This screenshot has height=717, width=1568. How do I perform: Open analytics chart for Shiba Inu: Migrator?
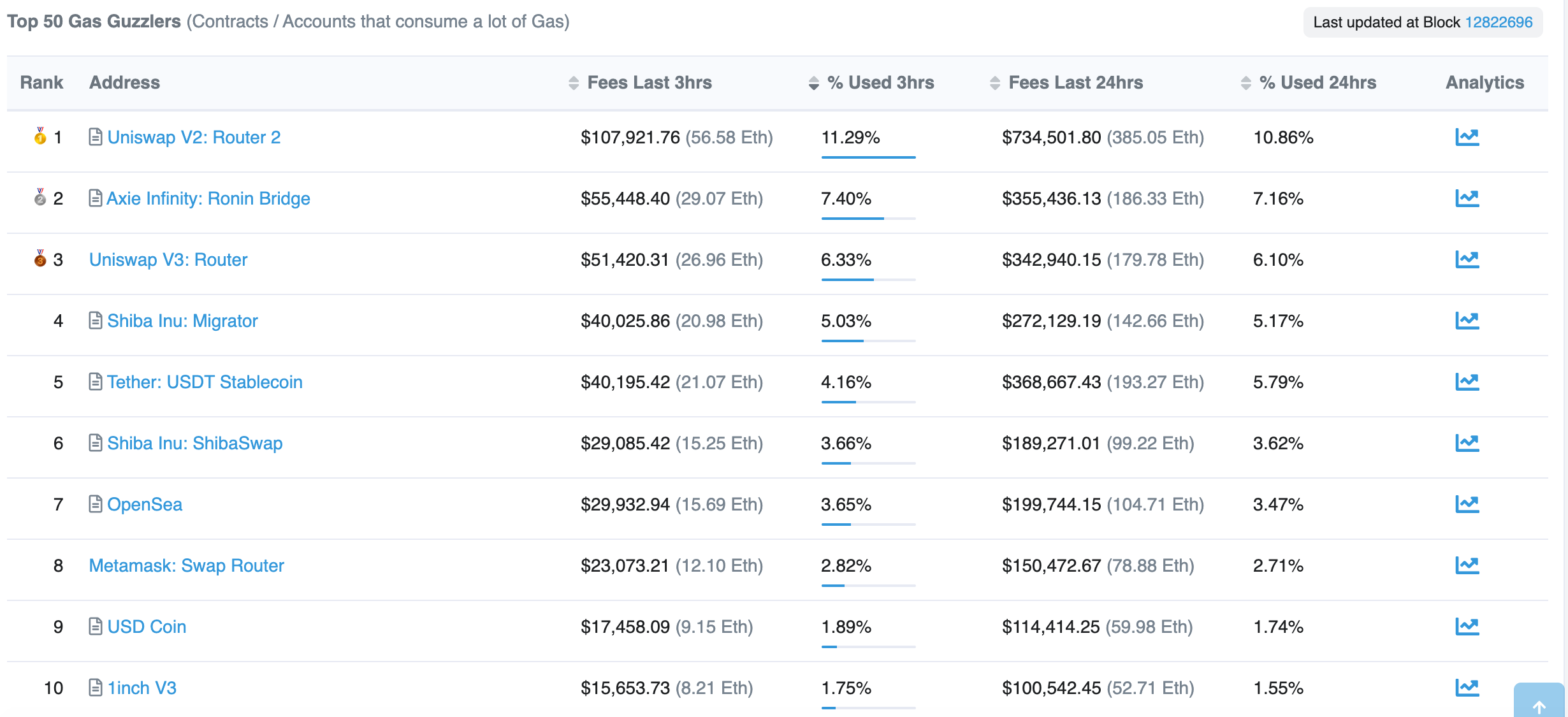click(1467, 321)
